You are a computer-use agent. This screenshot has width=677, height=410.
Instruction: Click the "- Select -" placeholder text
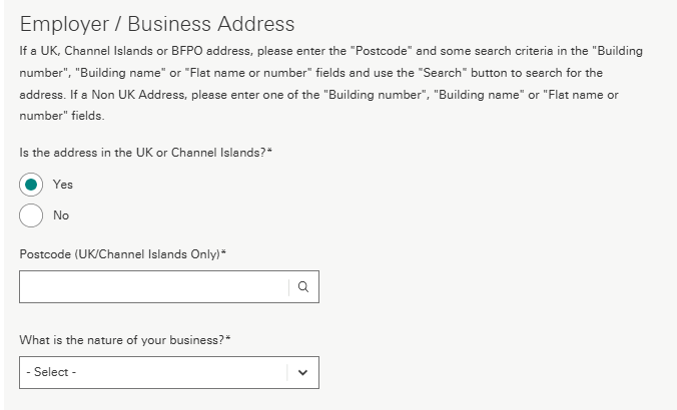(54, 372)
